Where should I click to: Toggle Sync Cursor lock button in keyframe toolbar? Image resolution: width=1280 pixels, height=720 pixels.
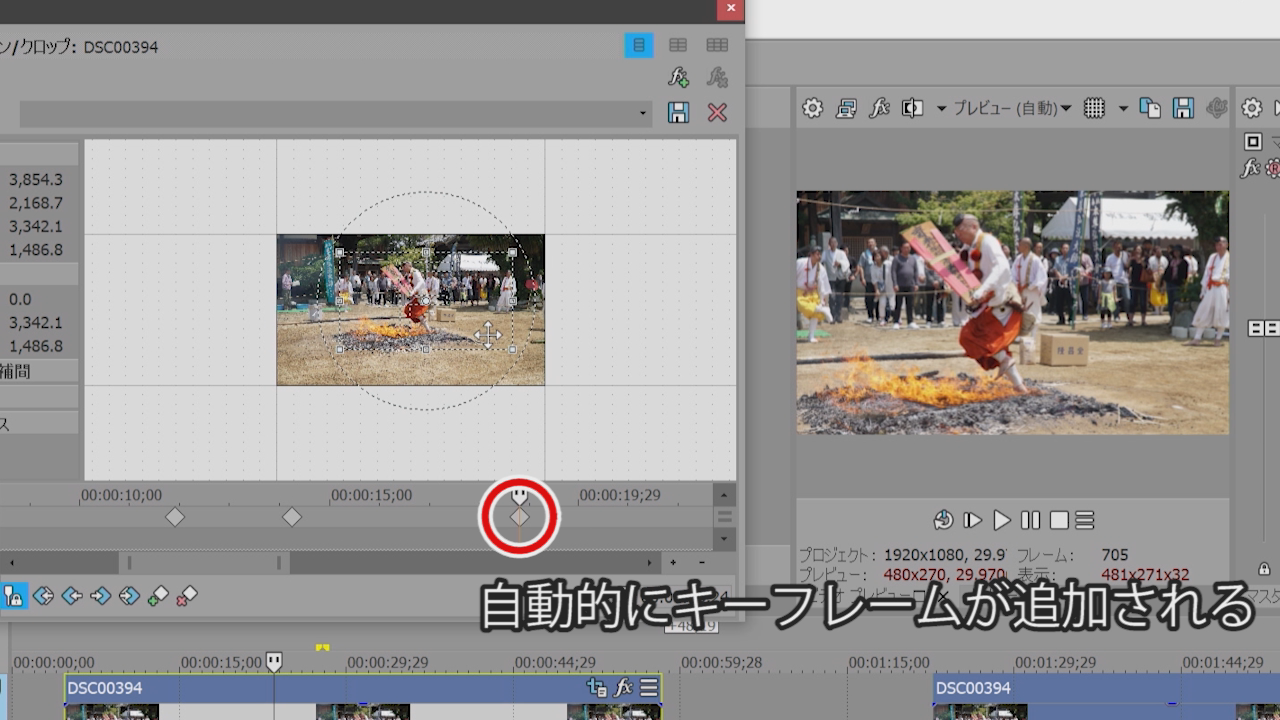click(14, 596)
